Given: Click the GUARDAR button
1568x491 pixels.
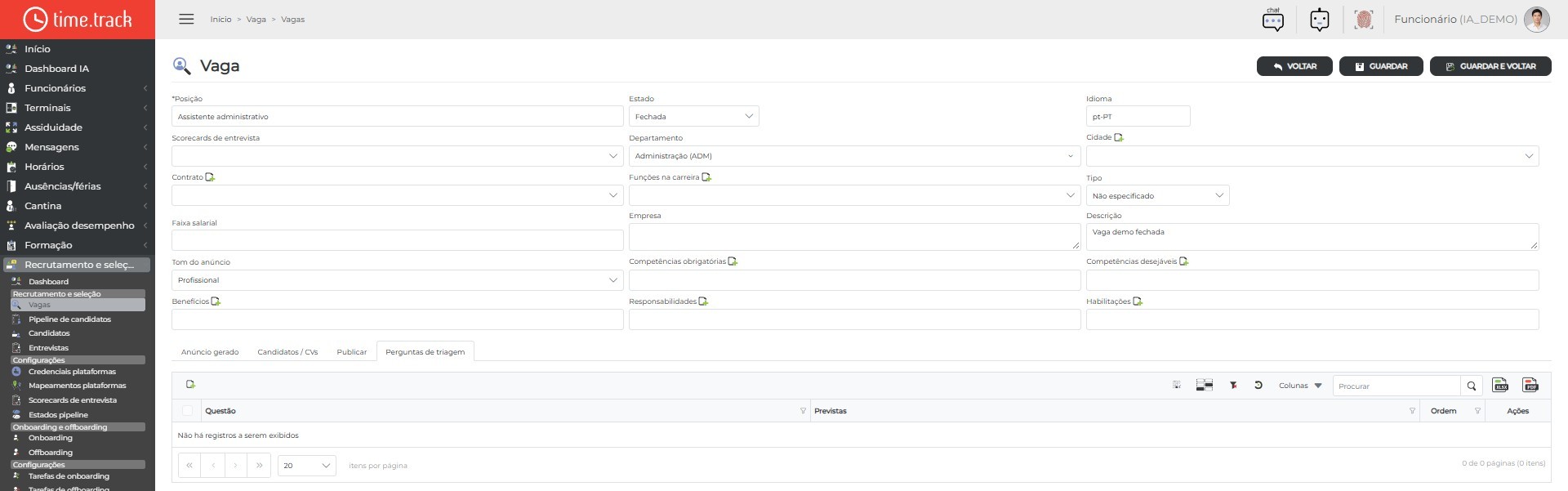Looking at the screenshot, I should (x=1381, y=66).
